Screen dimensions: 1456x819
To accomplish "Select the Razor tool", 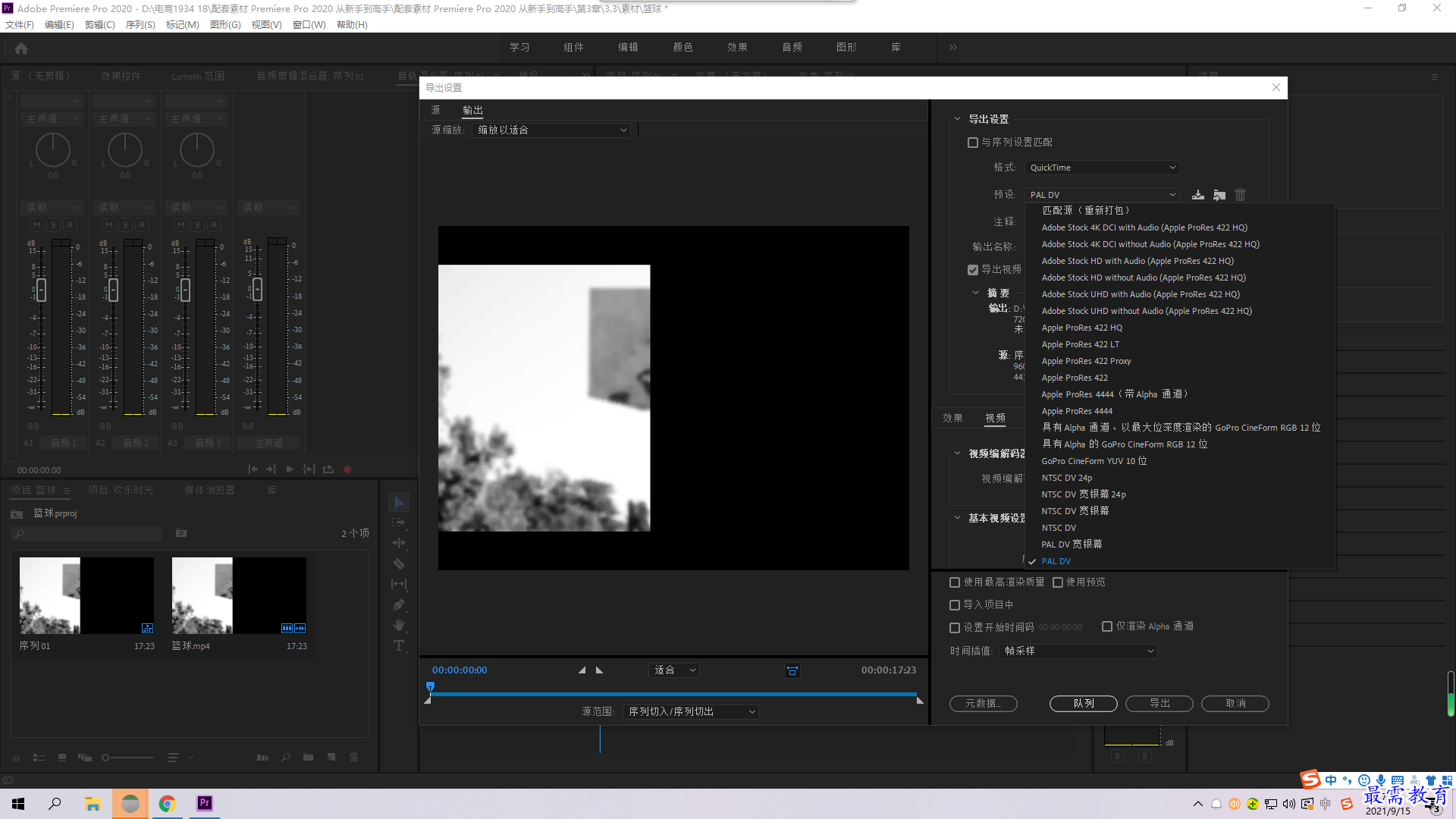I will click(399, 563).
